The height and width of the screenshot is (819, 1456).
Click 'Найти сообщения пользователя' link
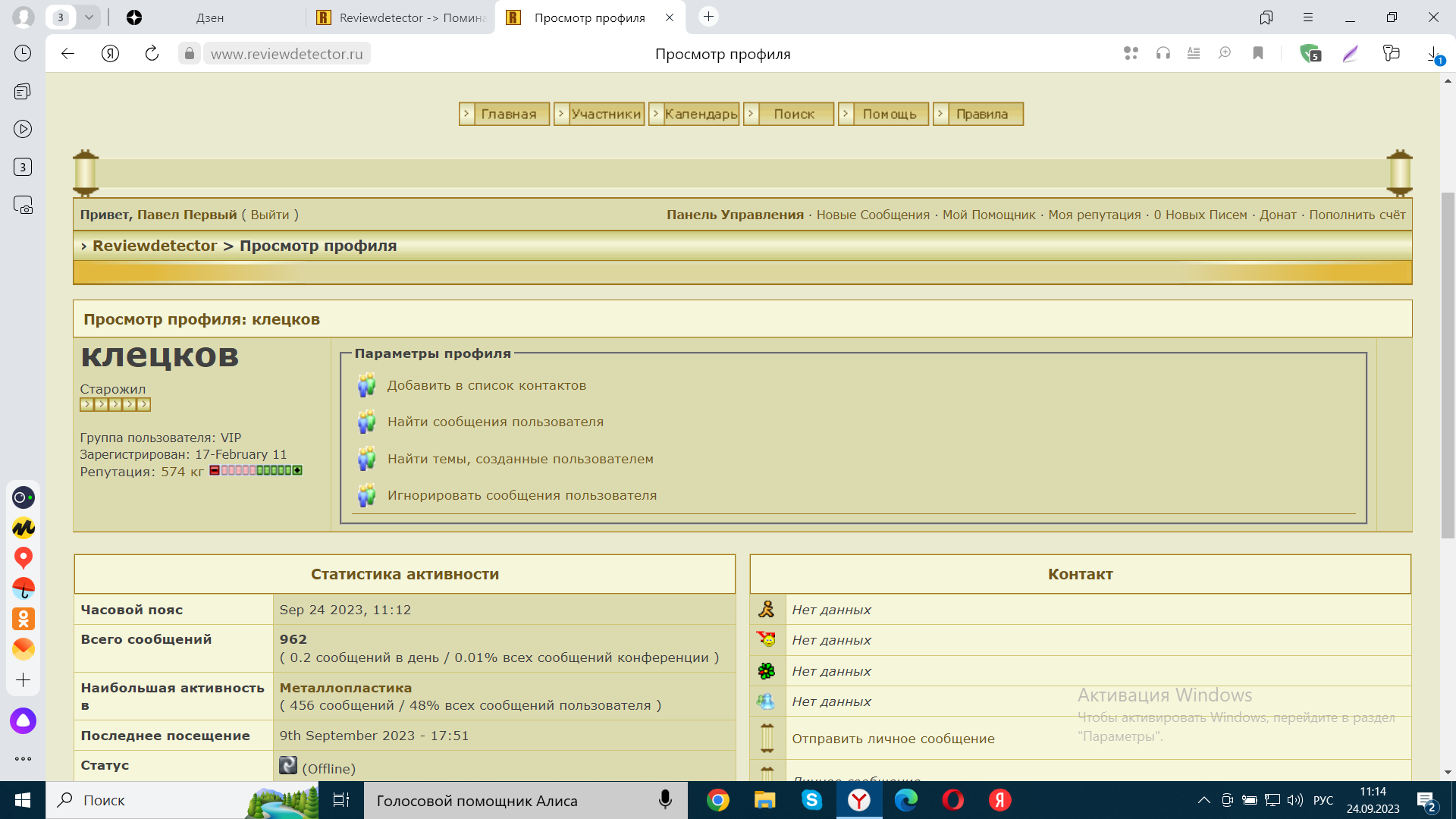495,422
